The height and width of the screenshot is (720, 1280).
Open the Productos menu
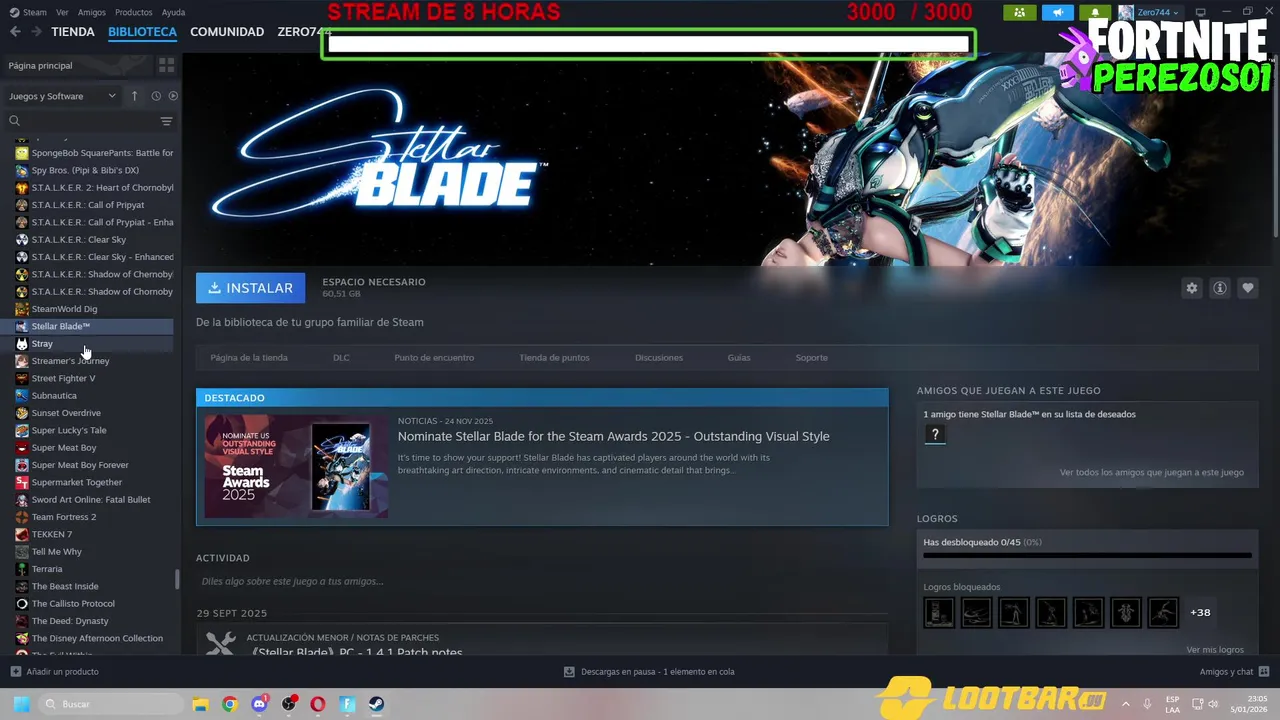pos(134,12)
